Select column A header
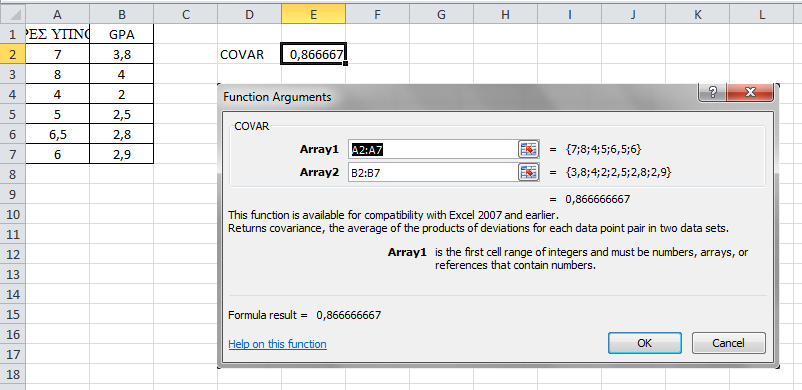 tap(57, 15)
